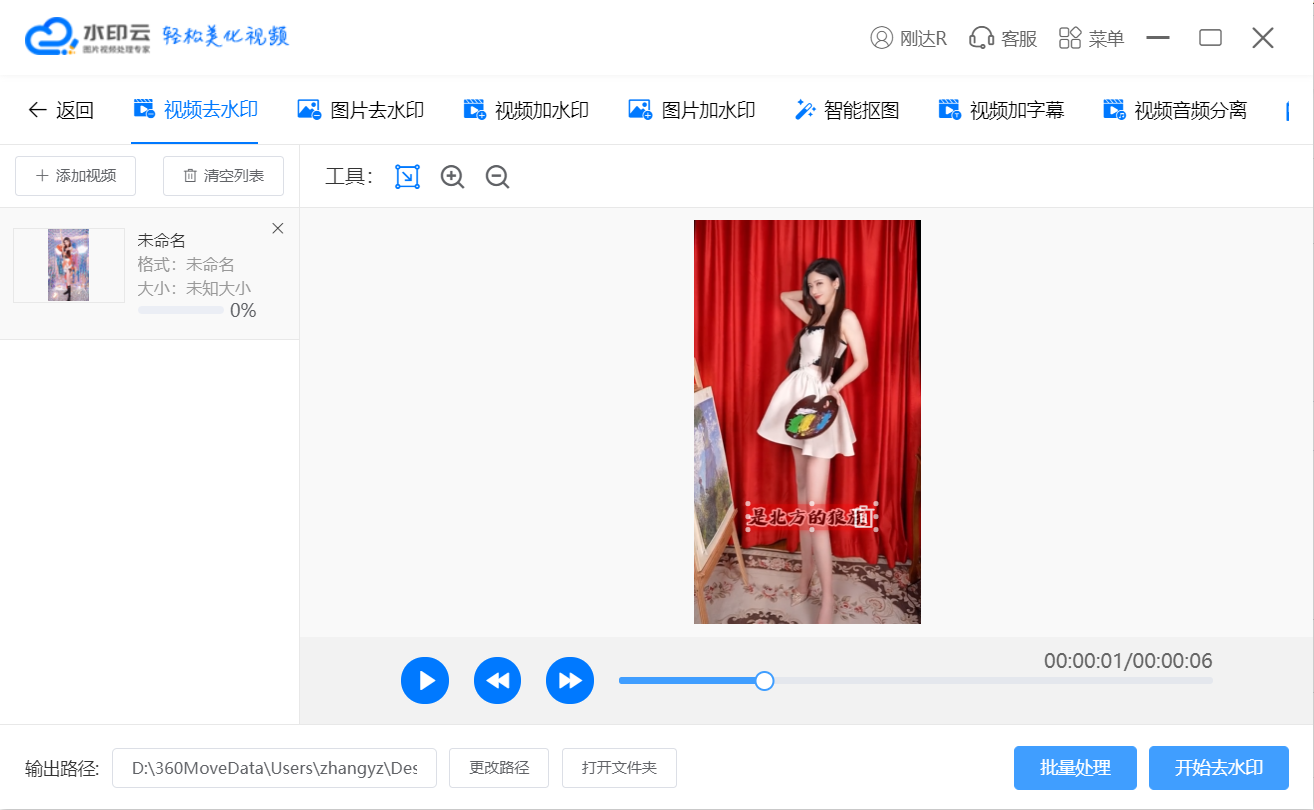Remove the 未命名 video from list

[278, 229]
